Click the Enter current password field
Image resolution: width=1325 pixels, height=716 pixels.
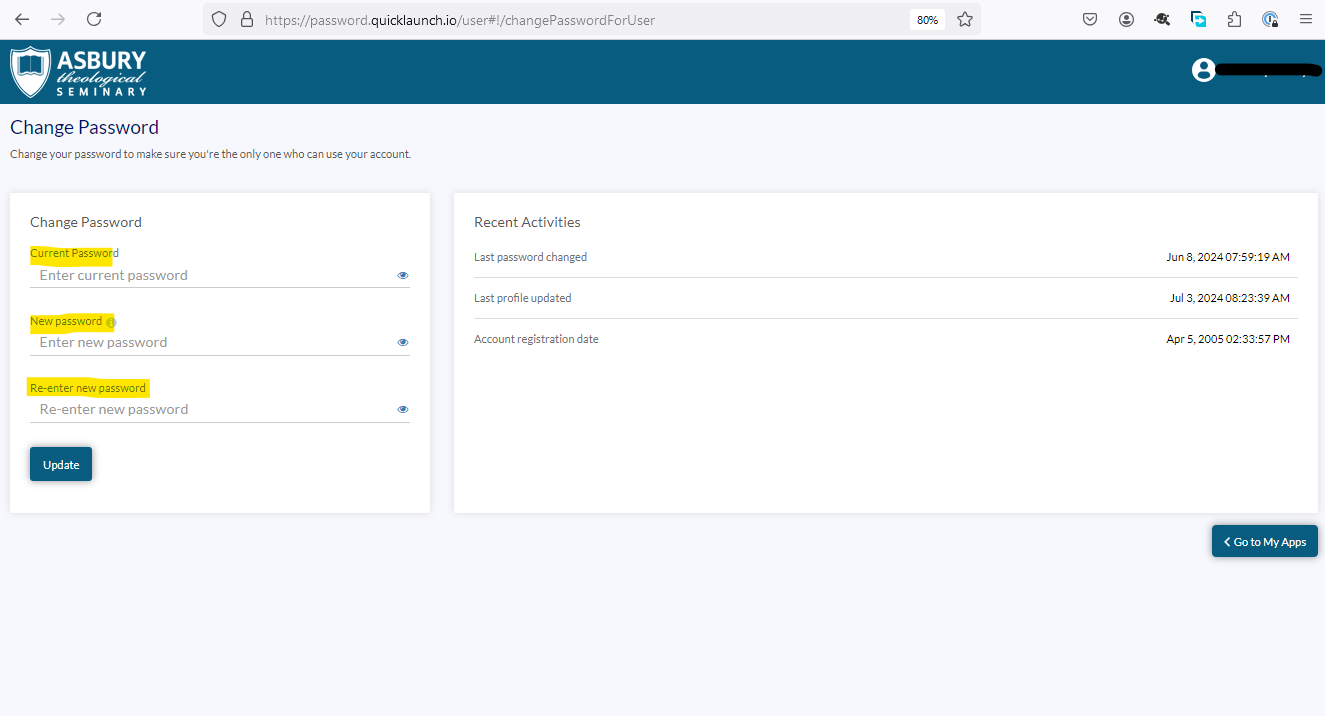210,275
